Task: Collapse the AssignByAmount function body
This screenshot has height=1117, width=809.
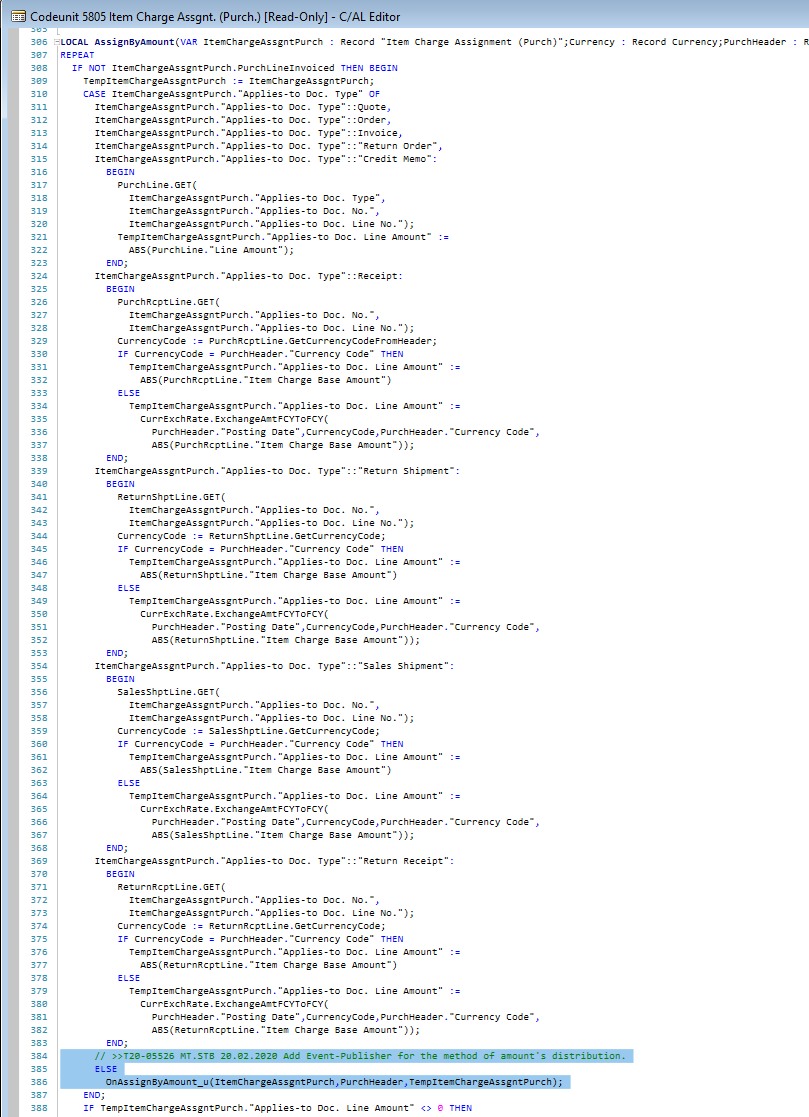Action: point(56,41)
